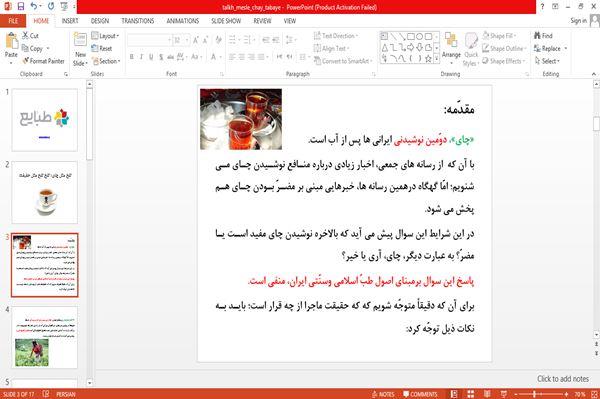Switch to the TRANSITIONS tab
600x399 pixels.
coord(137,21)
